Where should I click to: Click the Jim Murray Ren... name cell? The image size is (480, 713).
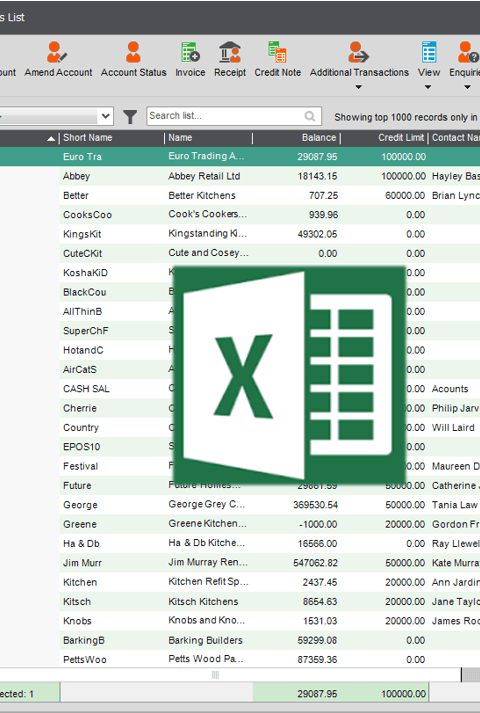pyautogui.click(x=208, y=562)
